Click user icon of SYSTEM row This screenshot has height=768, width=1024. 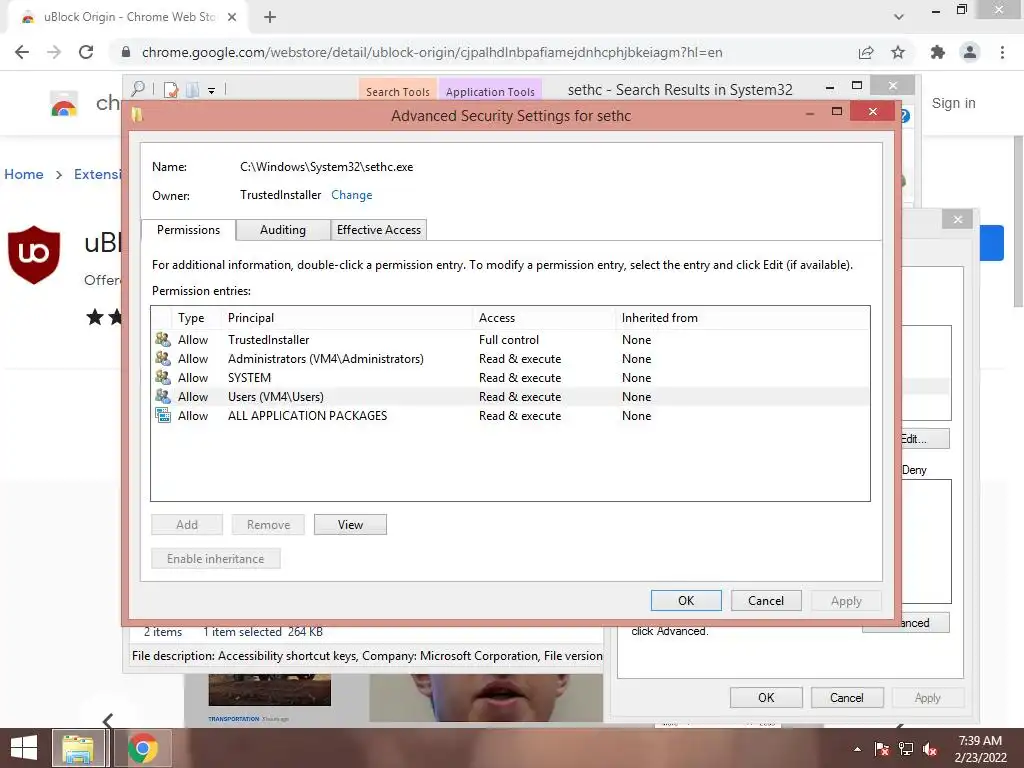[163, 377]
